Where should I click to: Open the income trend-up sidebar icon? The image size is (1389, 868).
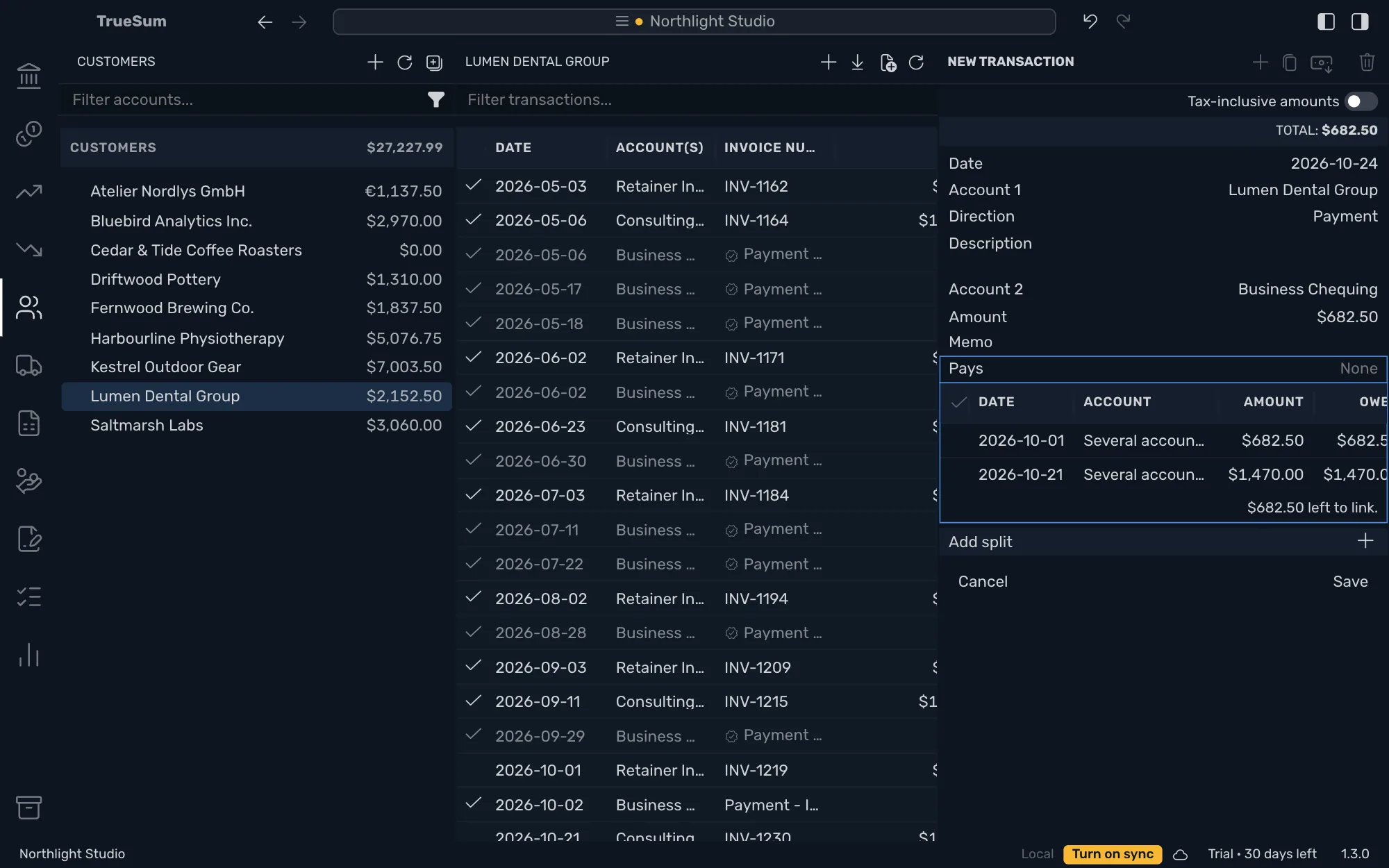click(x=28, y=191)
